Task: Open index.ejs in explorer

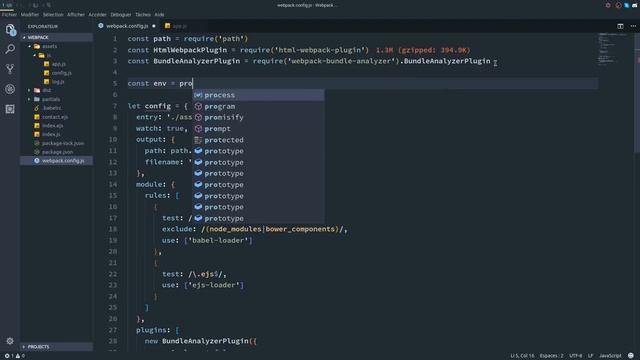Action: tap(52, 126)
